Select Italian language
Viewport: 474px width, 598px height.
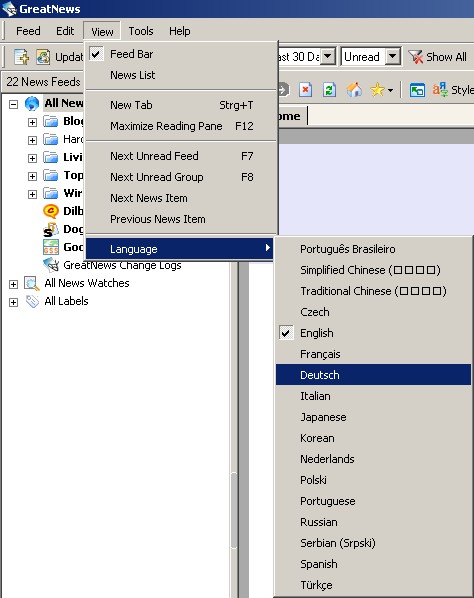(373, 396)
